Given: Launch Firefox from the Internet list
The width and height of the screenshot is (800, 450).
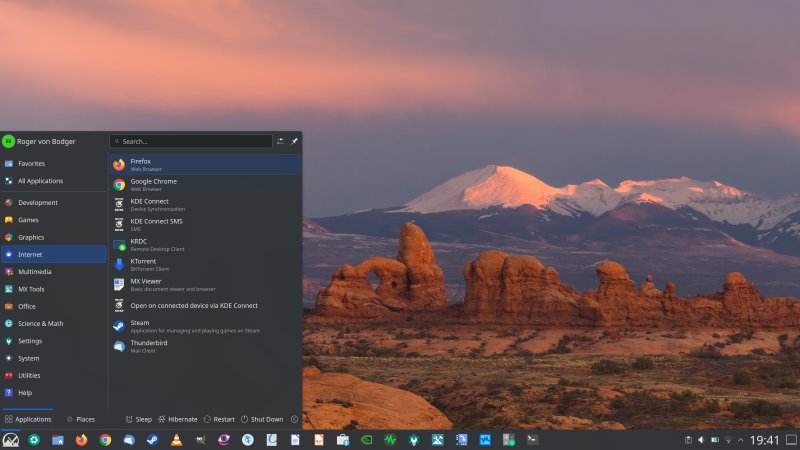Looking at the screenshot, I should (140, 164).
